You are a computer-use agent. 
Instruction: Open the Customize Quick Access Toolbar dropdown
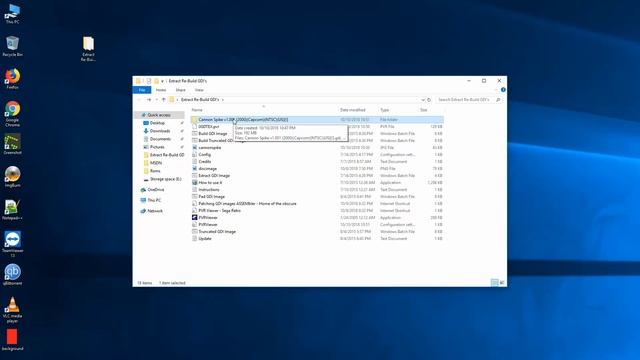point(162,81)
